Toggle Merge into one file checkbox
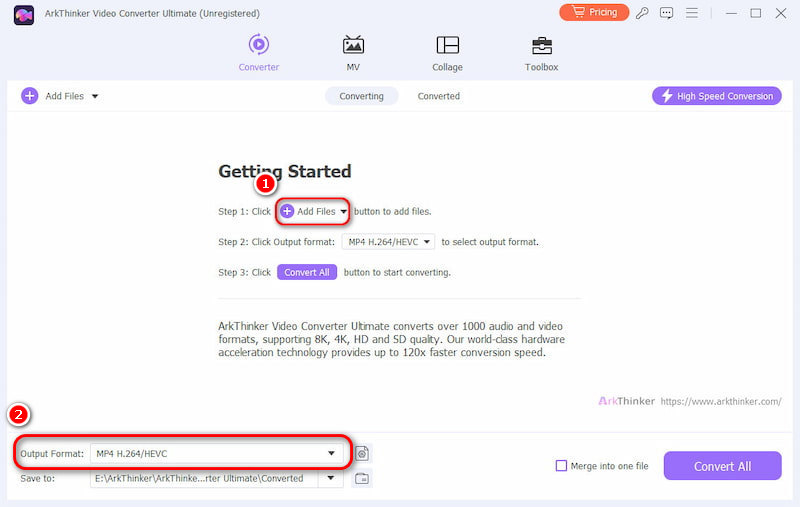This screenshot has height=507, width=800. coord(561,466)
